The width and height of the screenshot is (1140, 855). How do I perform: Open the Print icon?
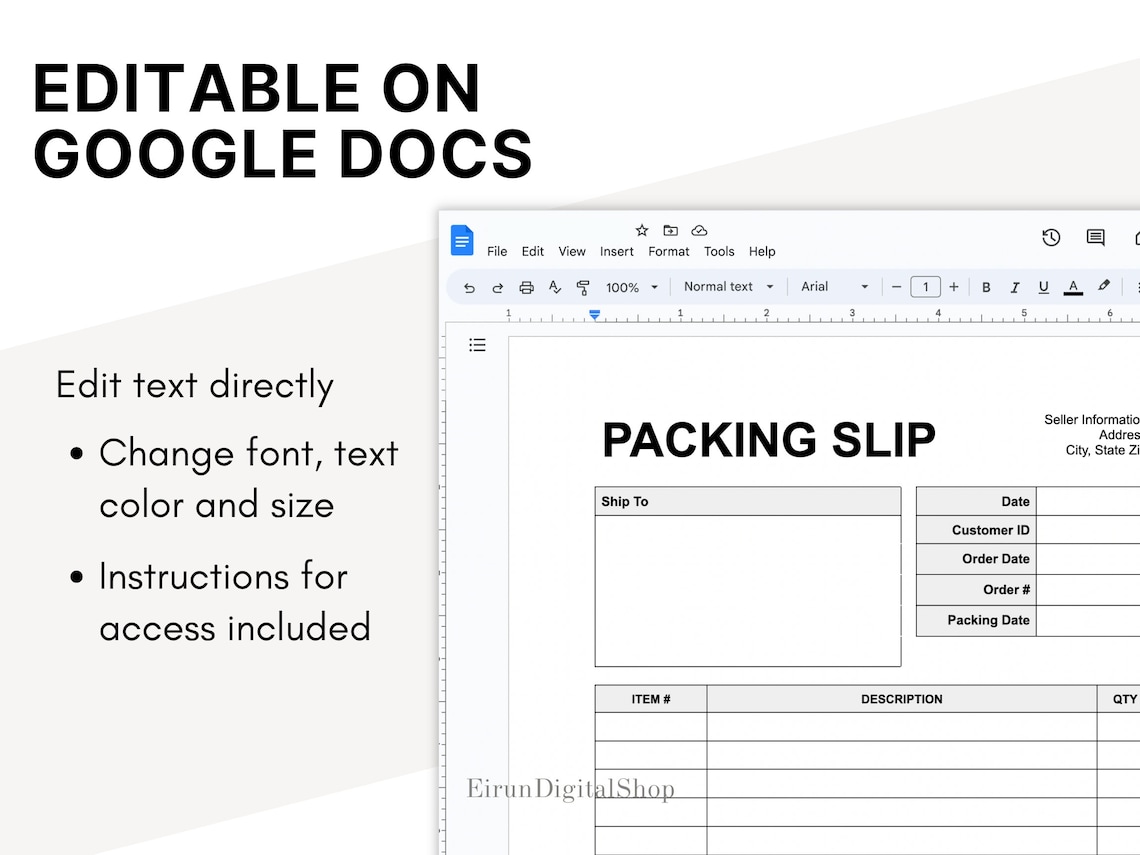click(x=526, y=287)
